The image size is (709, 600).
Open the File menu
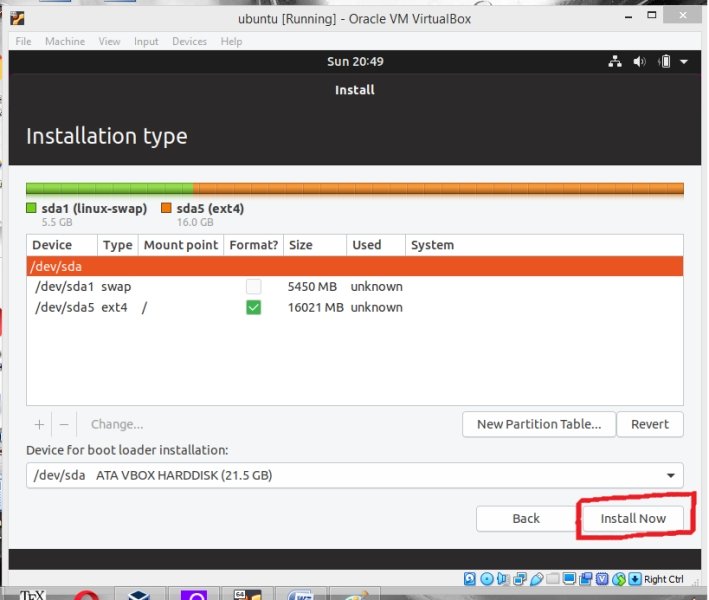pos(24,41)
